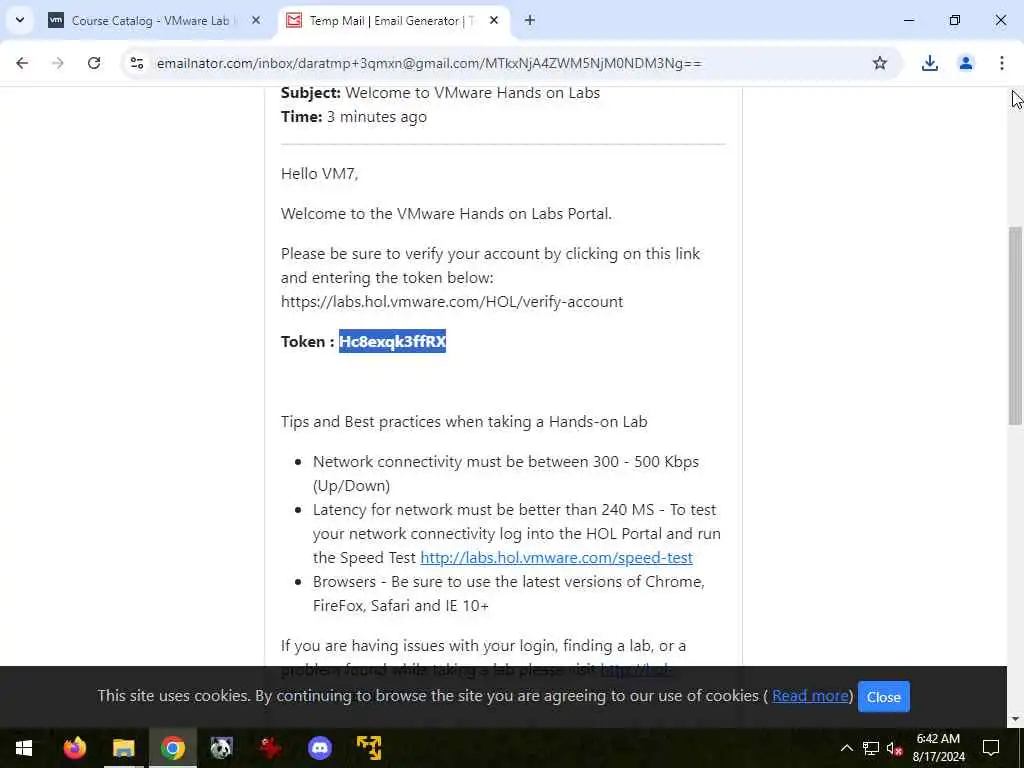
Task: Click the browser forward arrow
Action: coord(58,63)
